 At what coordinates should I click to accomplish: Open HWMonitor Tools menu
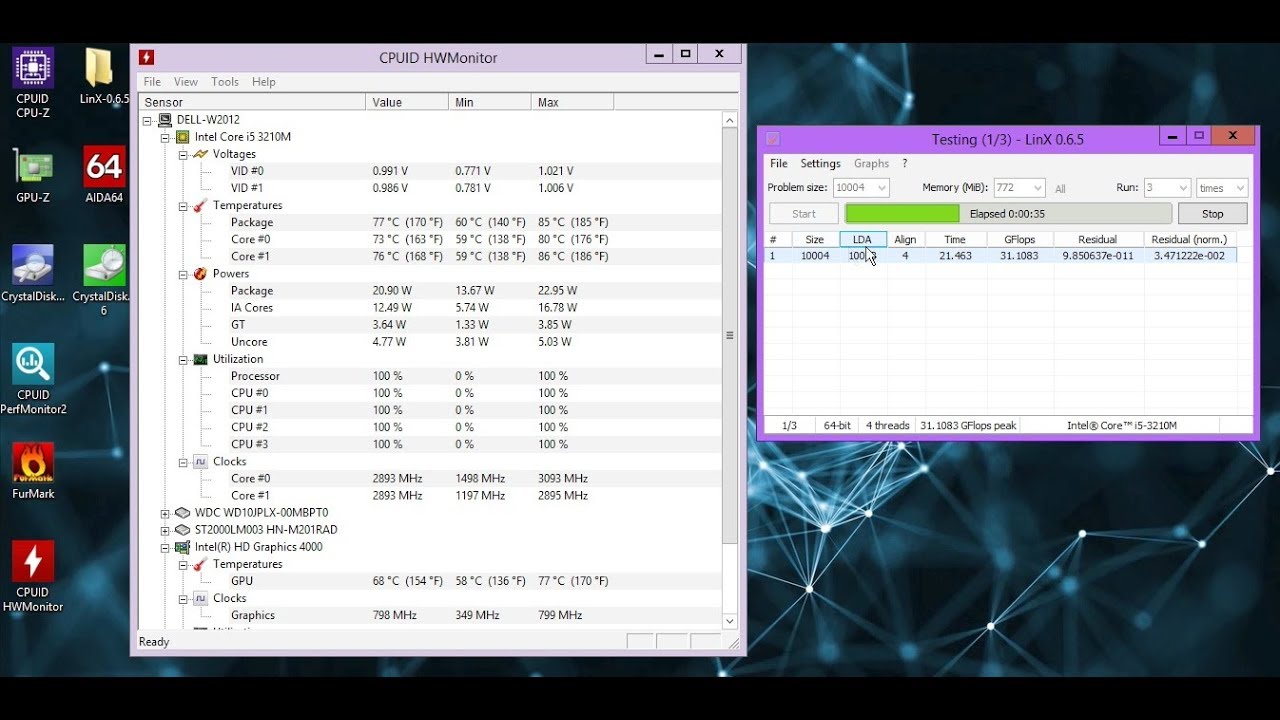[x=225, y=82]
